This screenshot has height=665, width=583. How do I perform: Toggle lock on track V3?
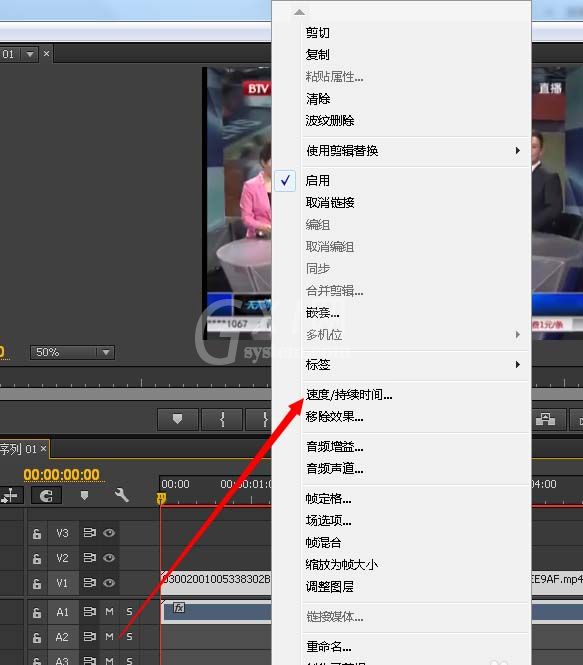[37, 534]
